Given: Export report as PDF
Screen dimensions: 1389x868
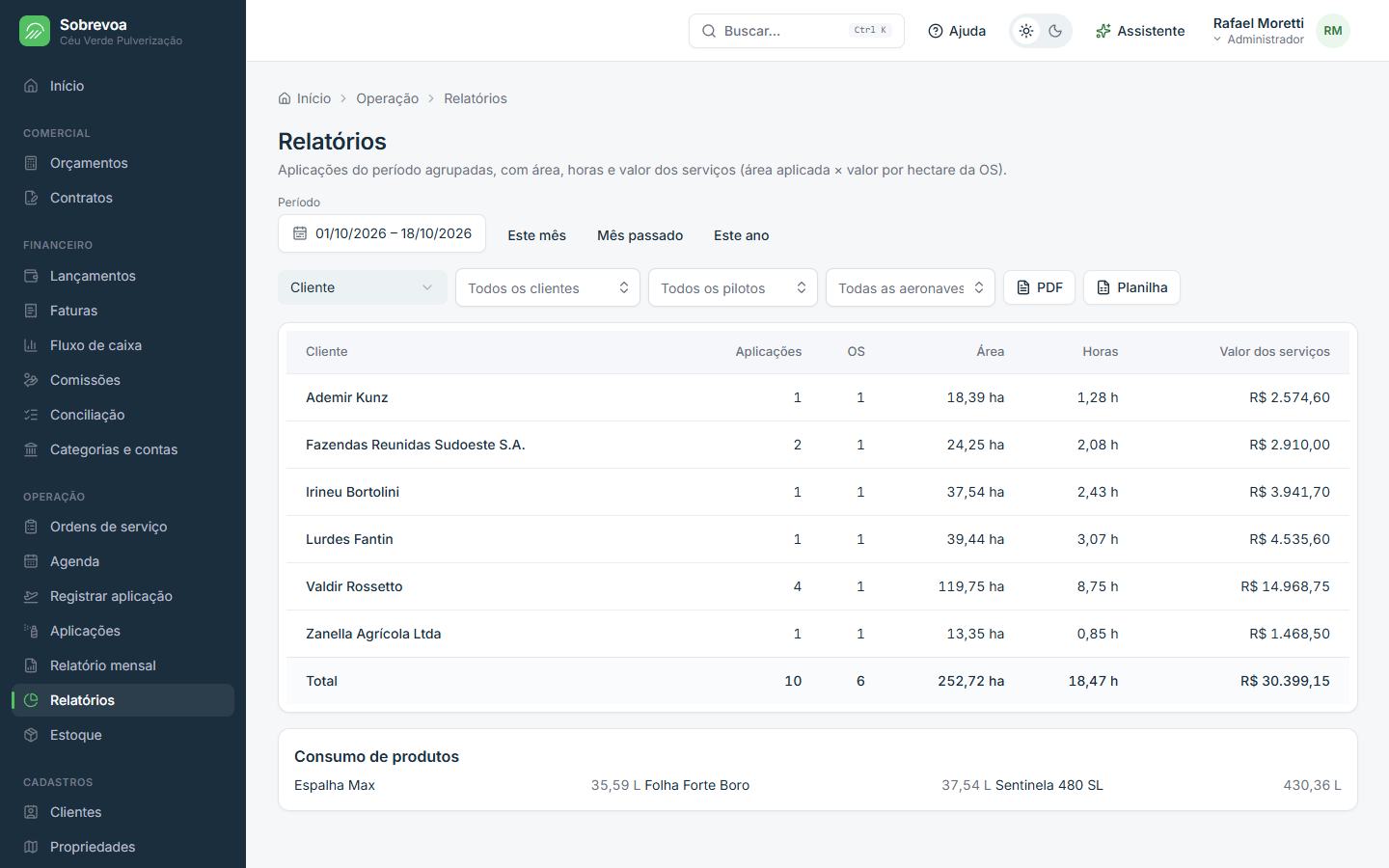Looking at the screenshot, I should pos(1039,287).
